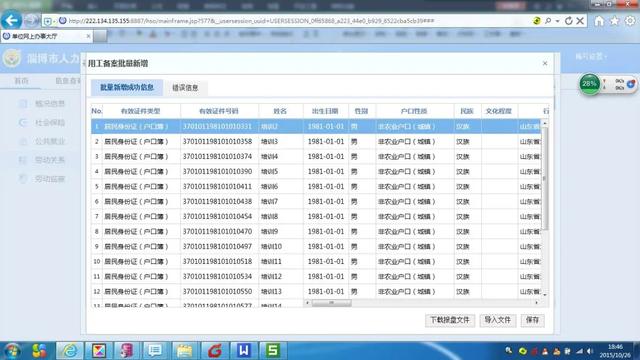
Task: Click the 性别 column header
Action: coord(362,111)
